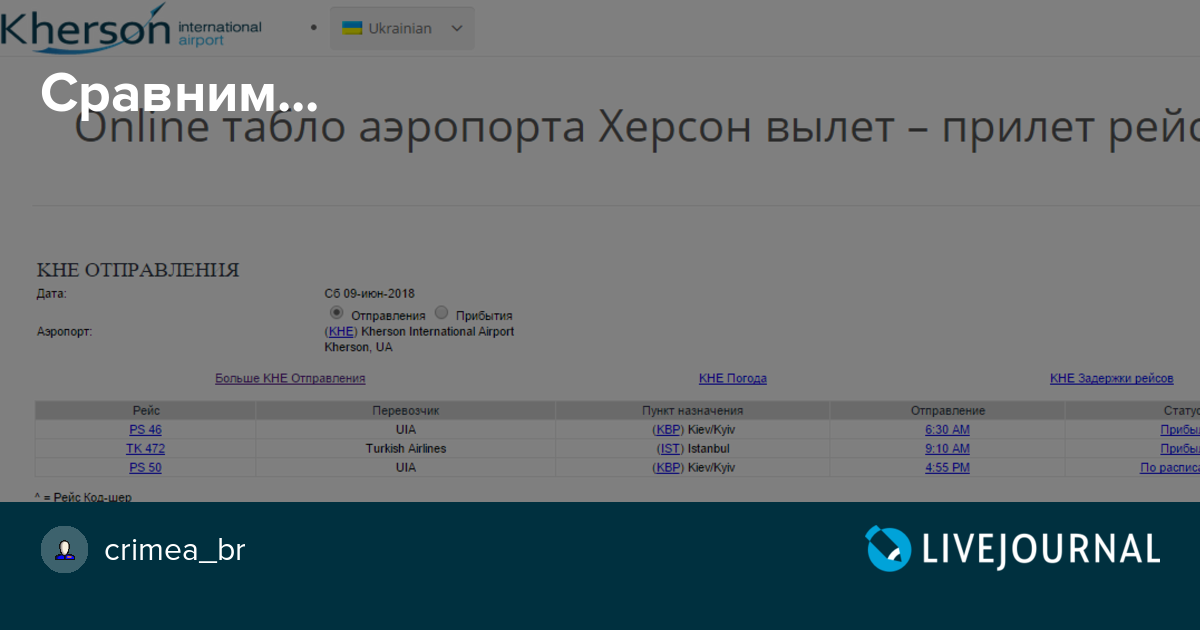Open the KHE Задержки рейсов link
Screen dimensions: 1200x630
pos(1111,379)
